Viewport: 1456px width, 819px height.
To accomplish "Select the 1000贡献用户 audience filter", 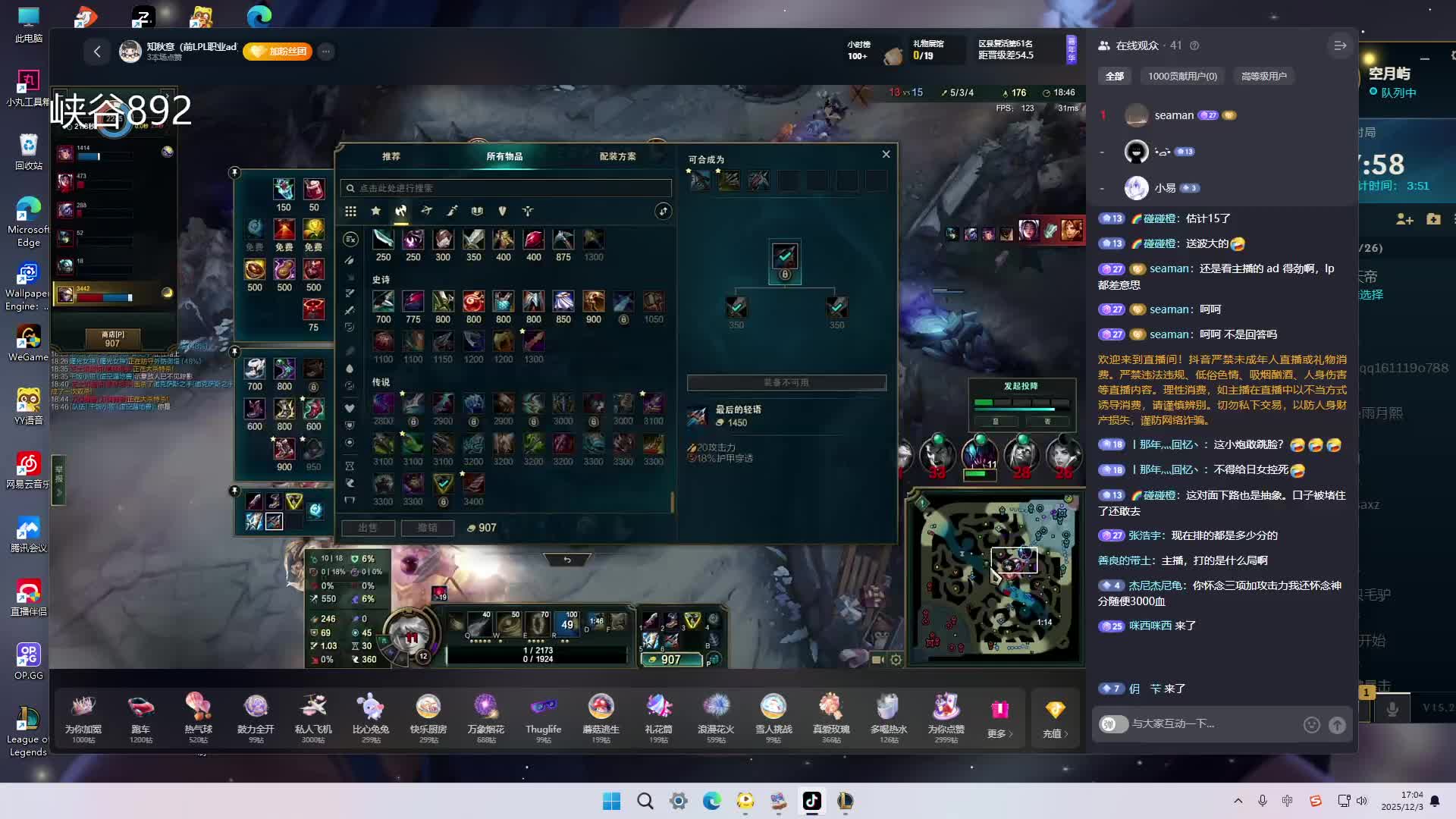I will 1181,76.
